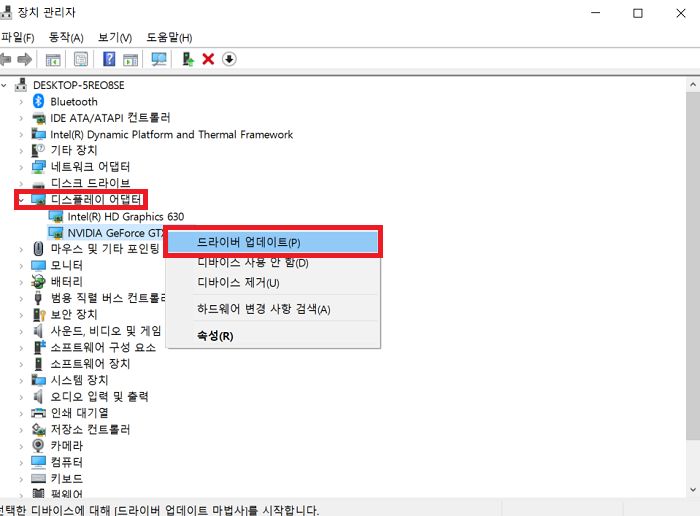Click the IDE ATA/ATAPI 컨트롤러 icon

click(x=38, y=118)
